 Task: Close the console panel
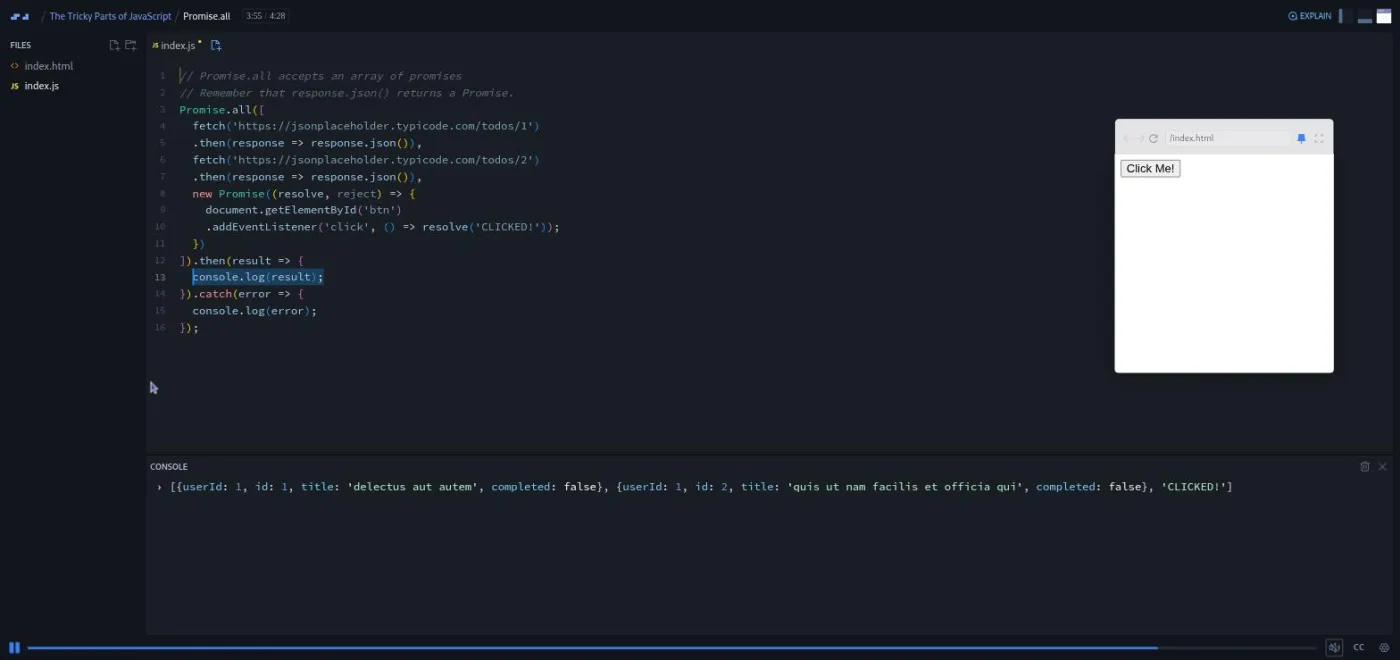[x=1383, y=467]
